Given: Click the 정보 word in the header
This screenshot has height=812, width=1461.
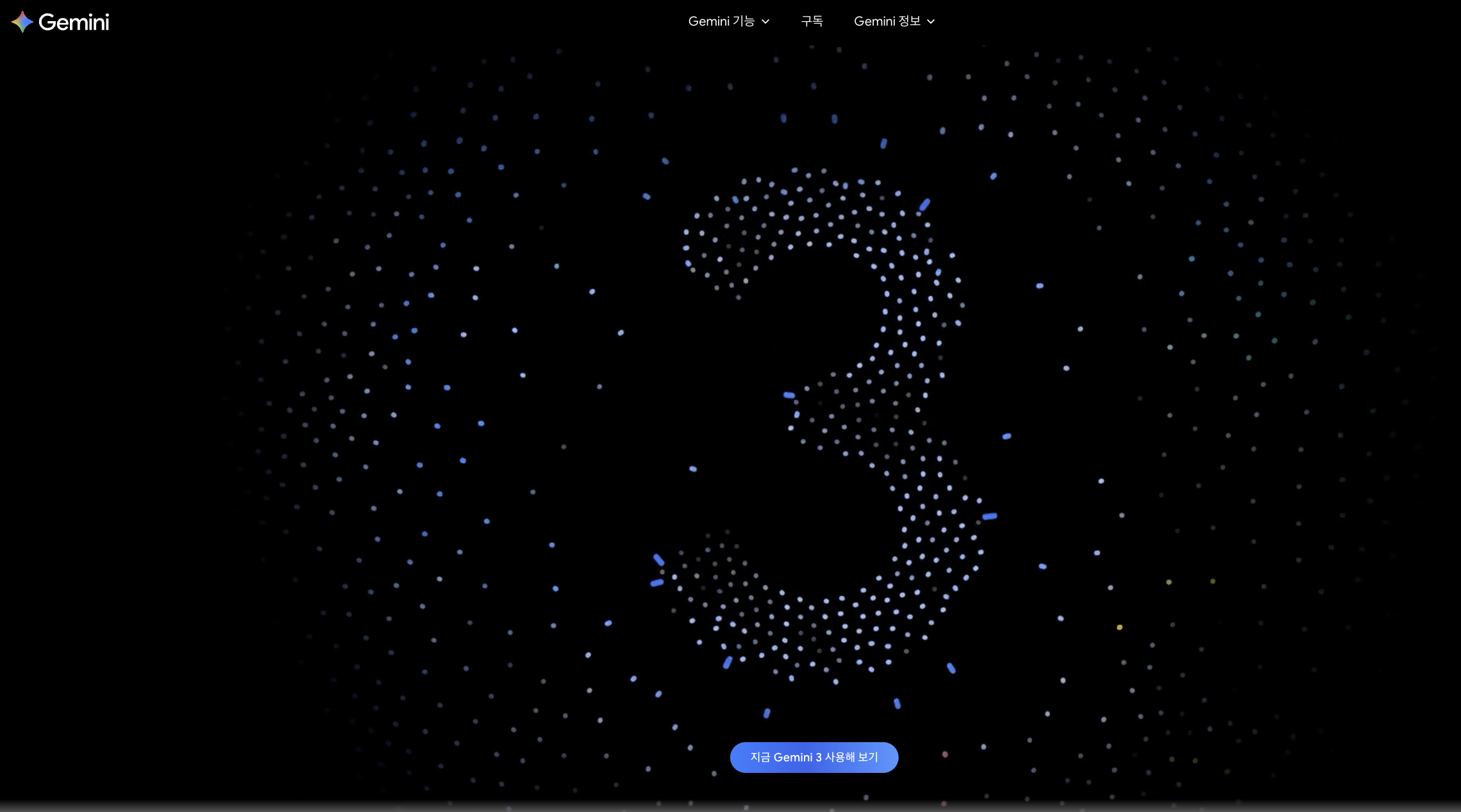Looking at the screenshot, I should point(909,21).
